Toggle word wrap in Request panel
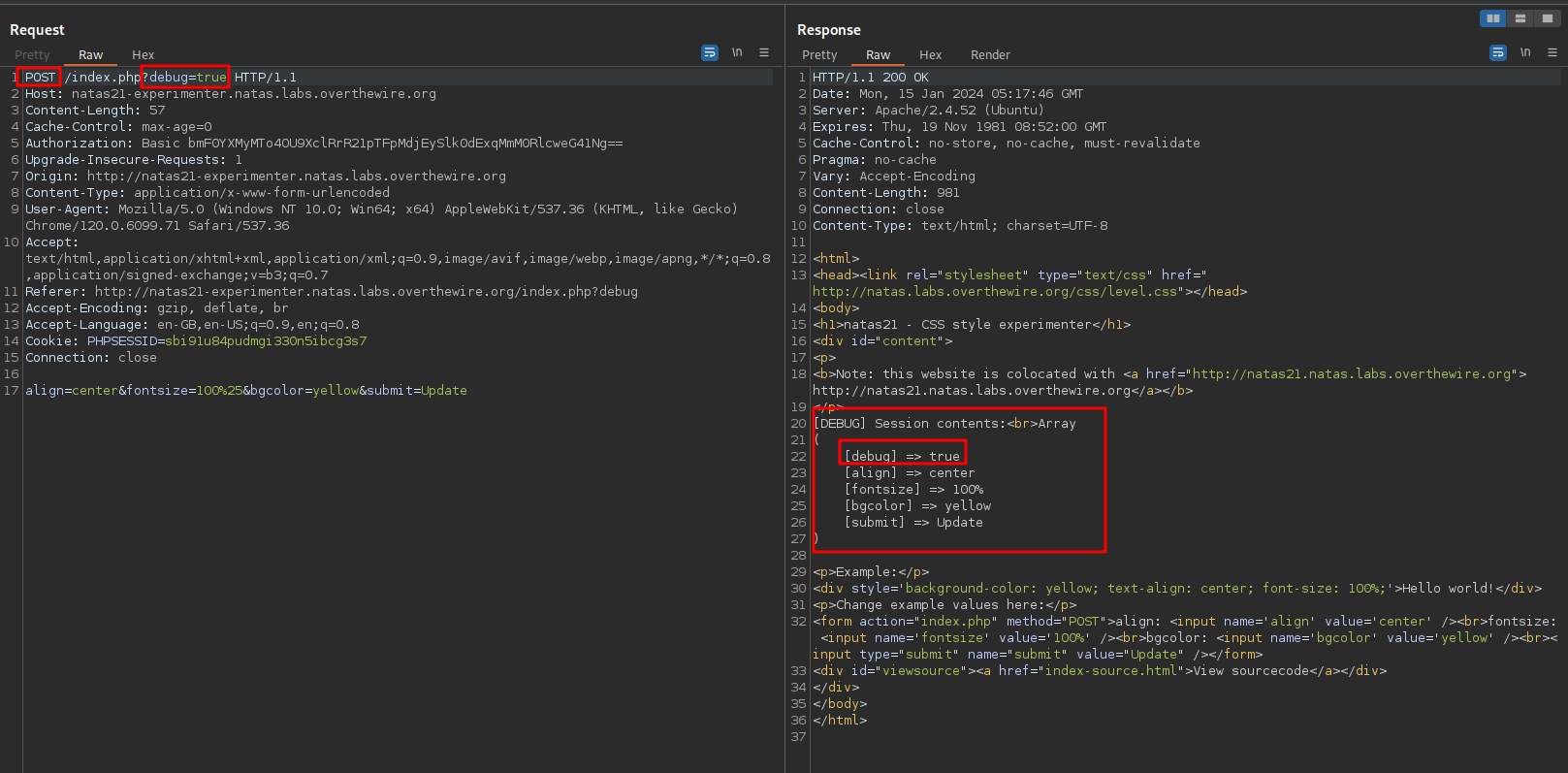1568x773 pixels. point(710,52)
